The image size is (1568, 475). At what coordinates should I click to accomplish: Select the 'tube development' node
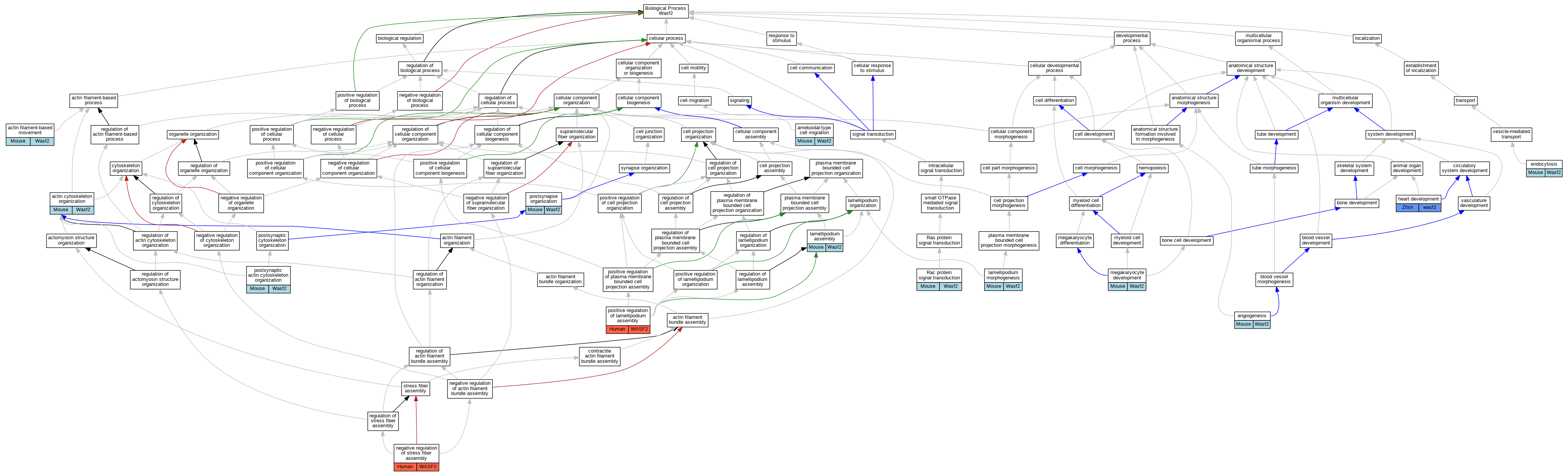[x=1276, y=135]
